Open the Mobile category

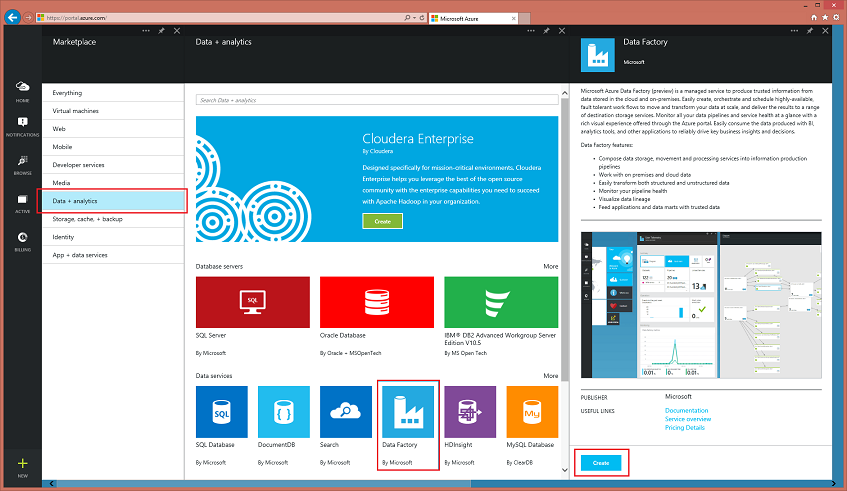[113, 147]
